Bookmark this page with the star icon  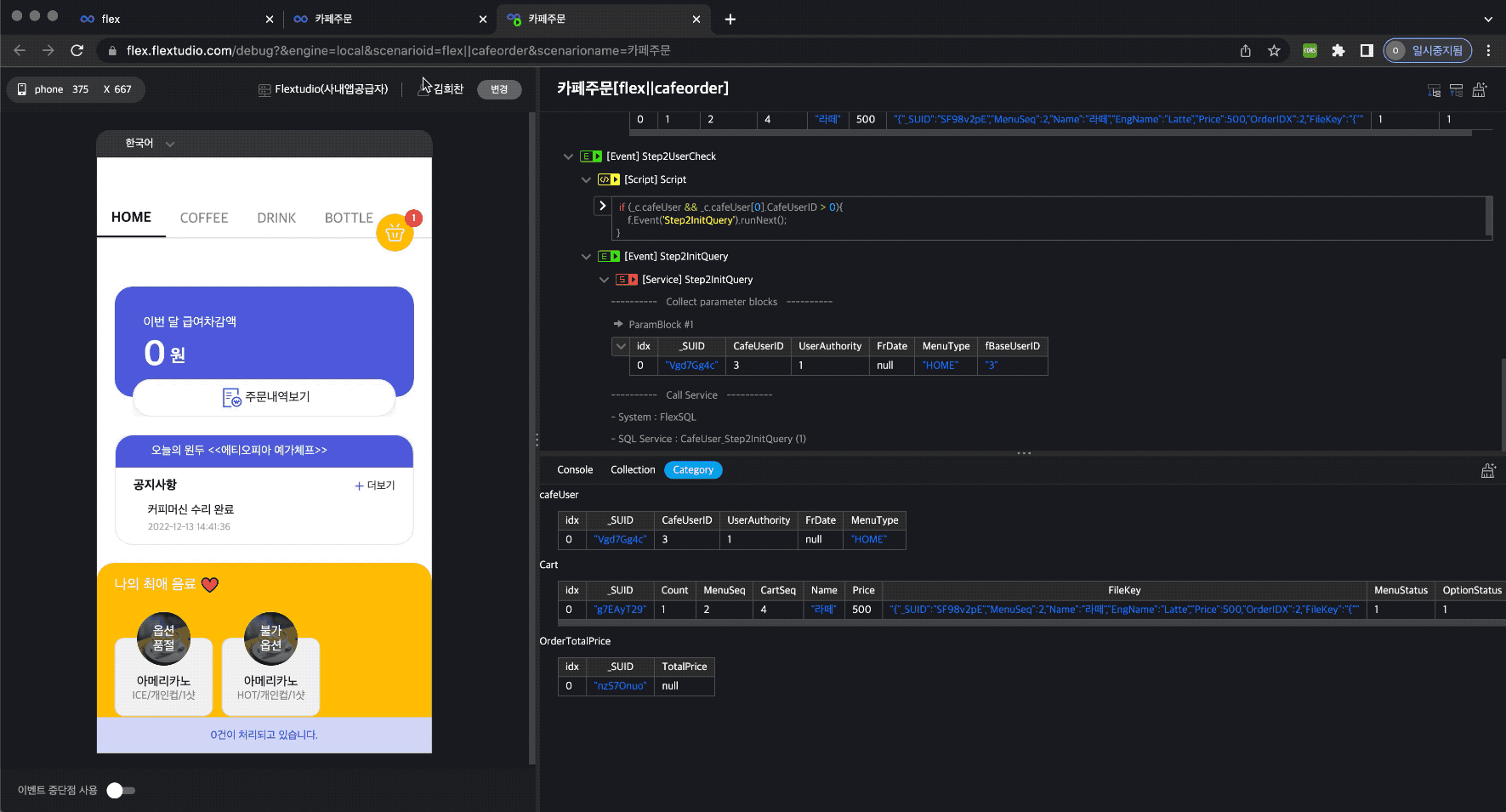coord(1274,51)
